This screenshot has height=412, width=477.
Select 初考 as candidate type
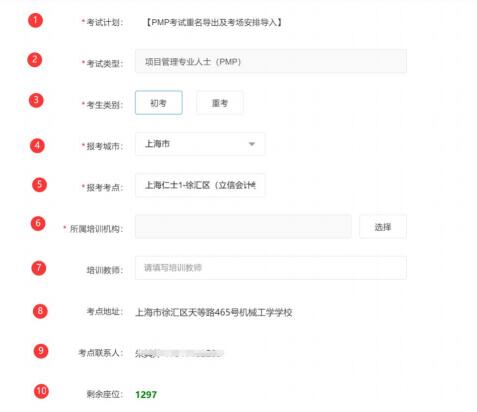(159, 103)
